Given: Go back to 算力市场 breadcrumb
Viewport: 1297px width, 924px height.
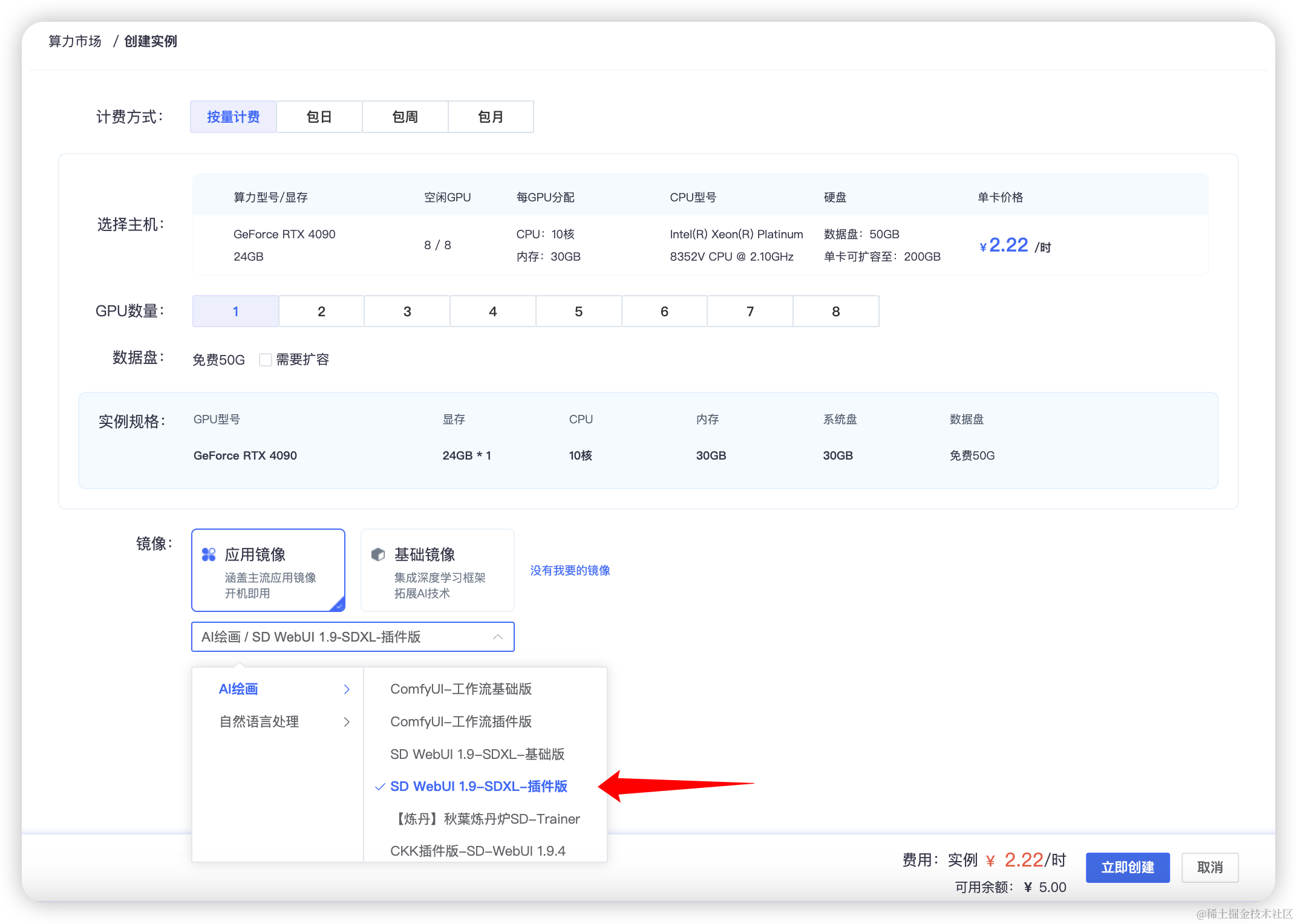Looking at the screenshot, I should click(75, 41).
